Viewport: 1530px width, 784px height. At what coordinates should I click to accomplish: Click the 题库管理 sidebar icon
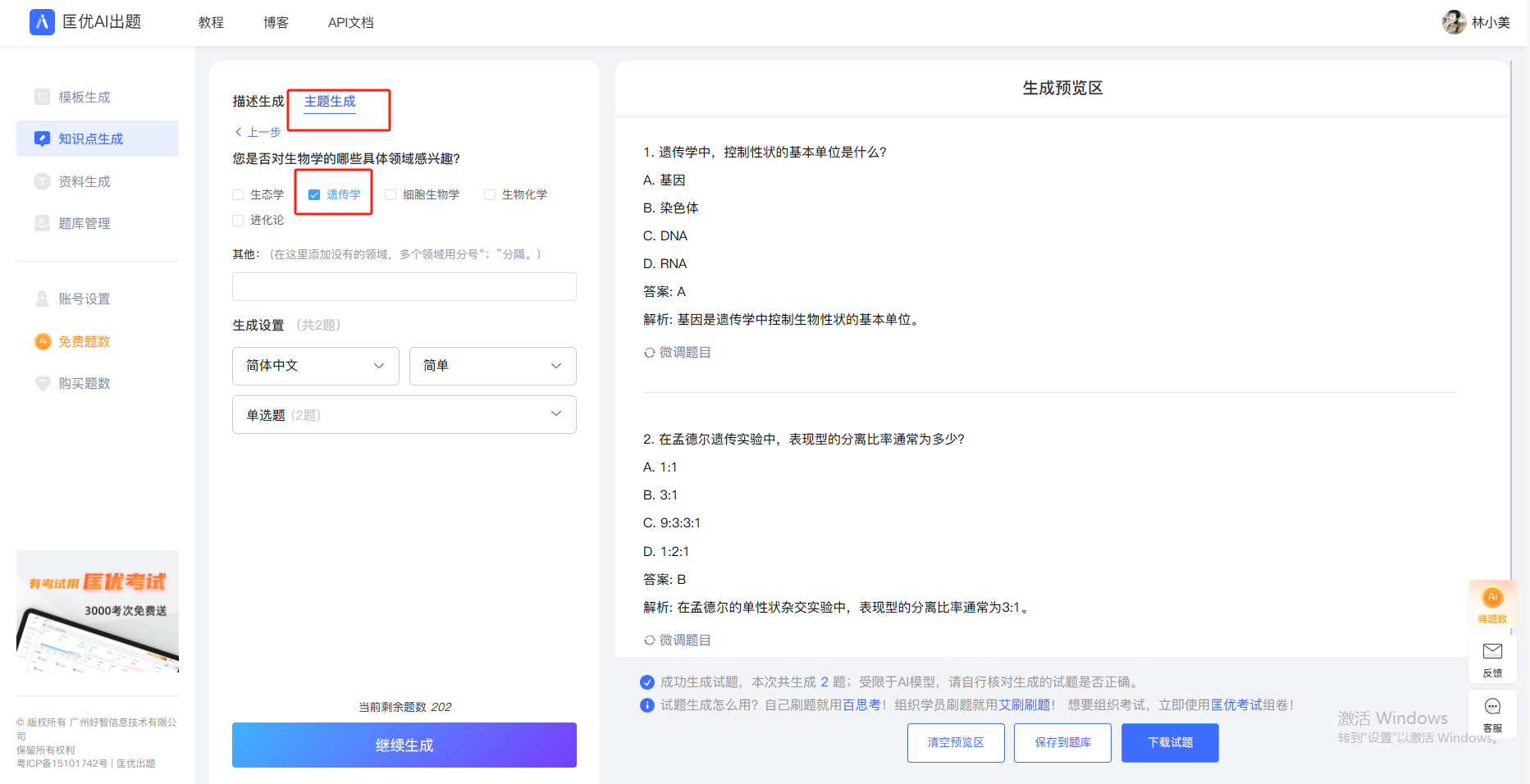[x=42, y=223]
